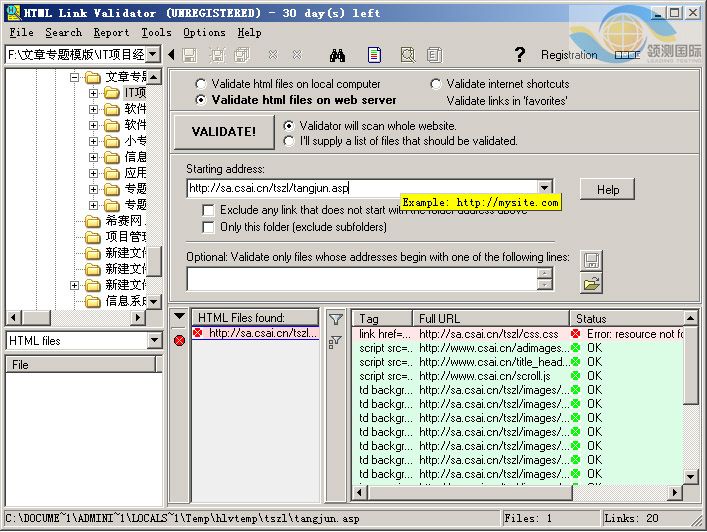Click the green OK icon for scroll.js row
Viewport: 707px width, 532px height.
pos(575,376)
